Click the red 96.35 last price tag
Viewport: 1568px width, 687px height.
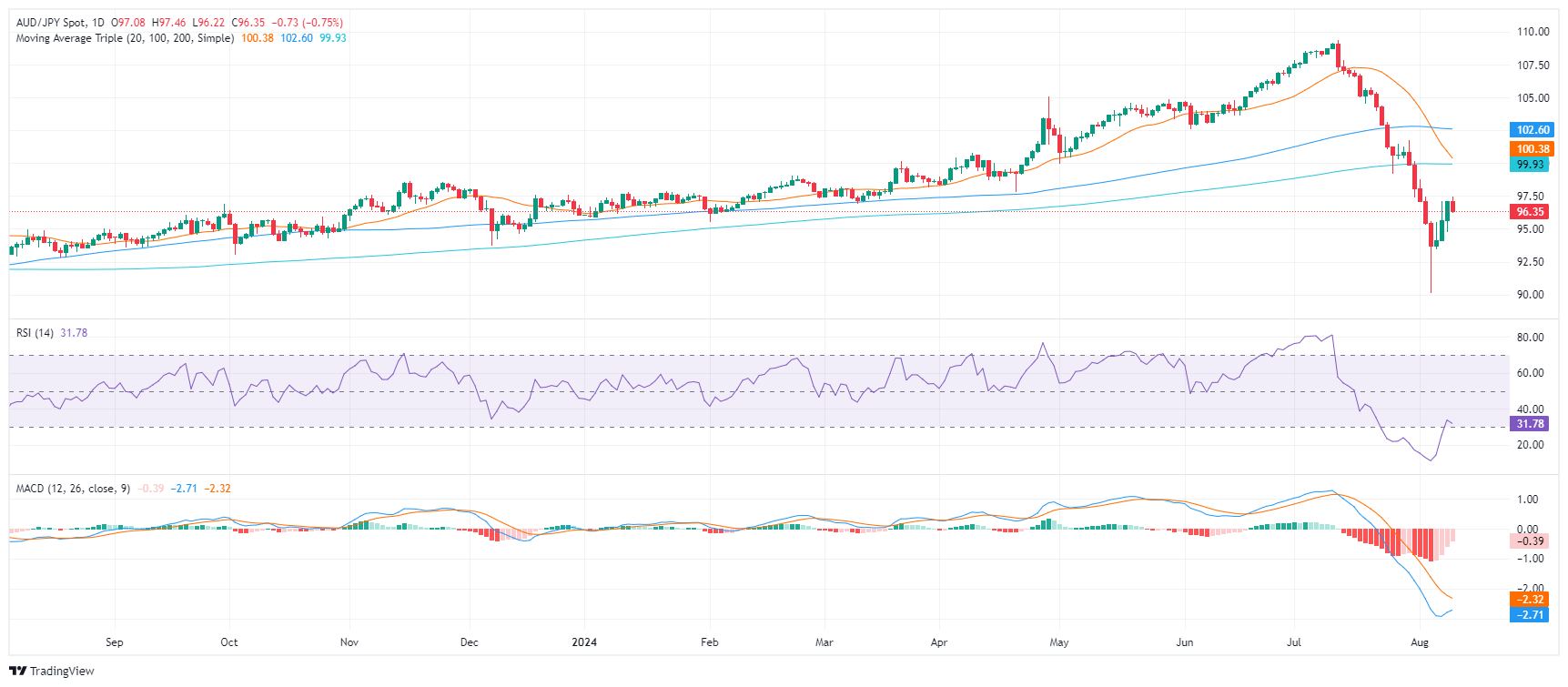(1529, 212)
